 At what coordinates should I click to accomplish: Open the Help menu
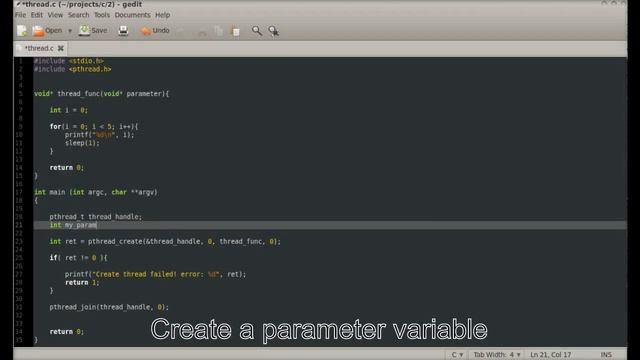(x=162, y=15)
